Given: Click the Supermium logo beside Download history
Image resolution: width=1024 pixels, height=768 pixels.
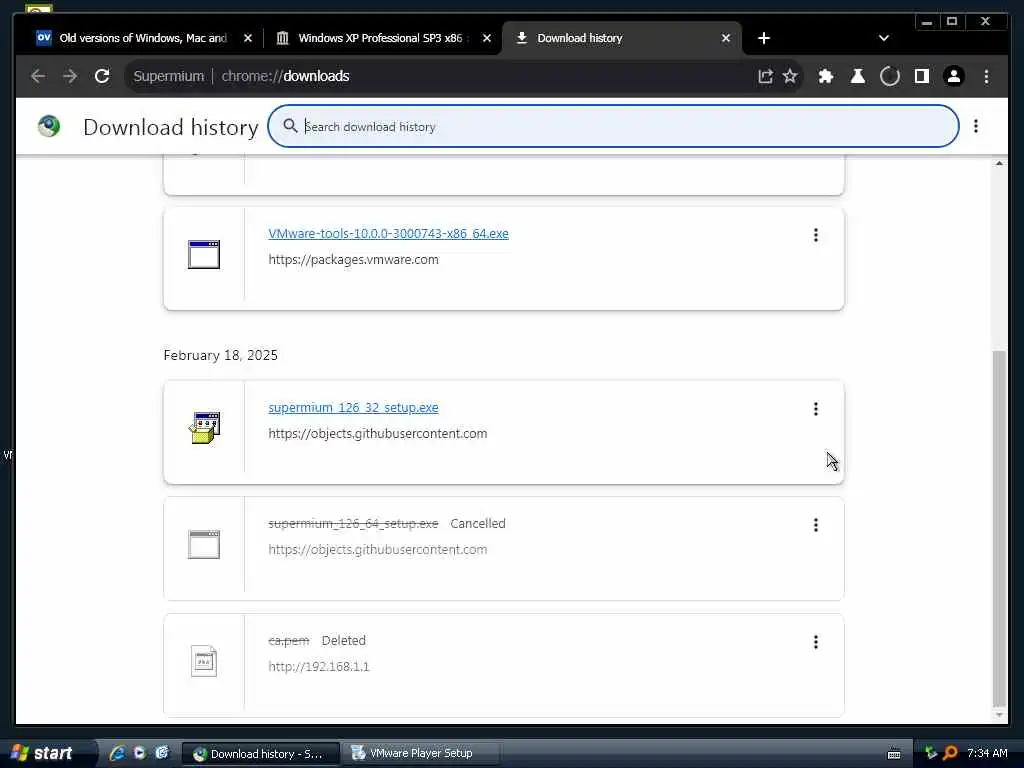Looking at the screenshot, I should [49, 126].
